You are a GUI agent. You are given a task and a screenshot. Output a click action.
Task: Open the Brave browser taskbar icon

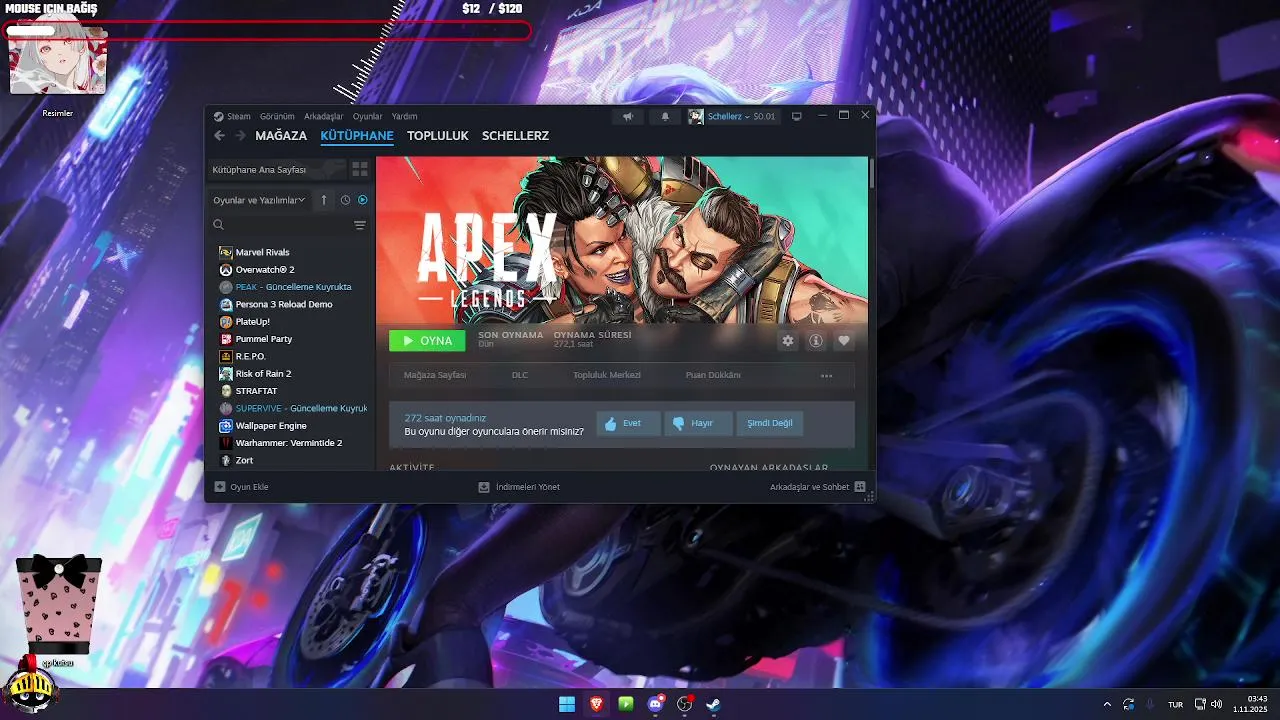point(596,704)
